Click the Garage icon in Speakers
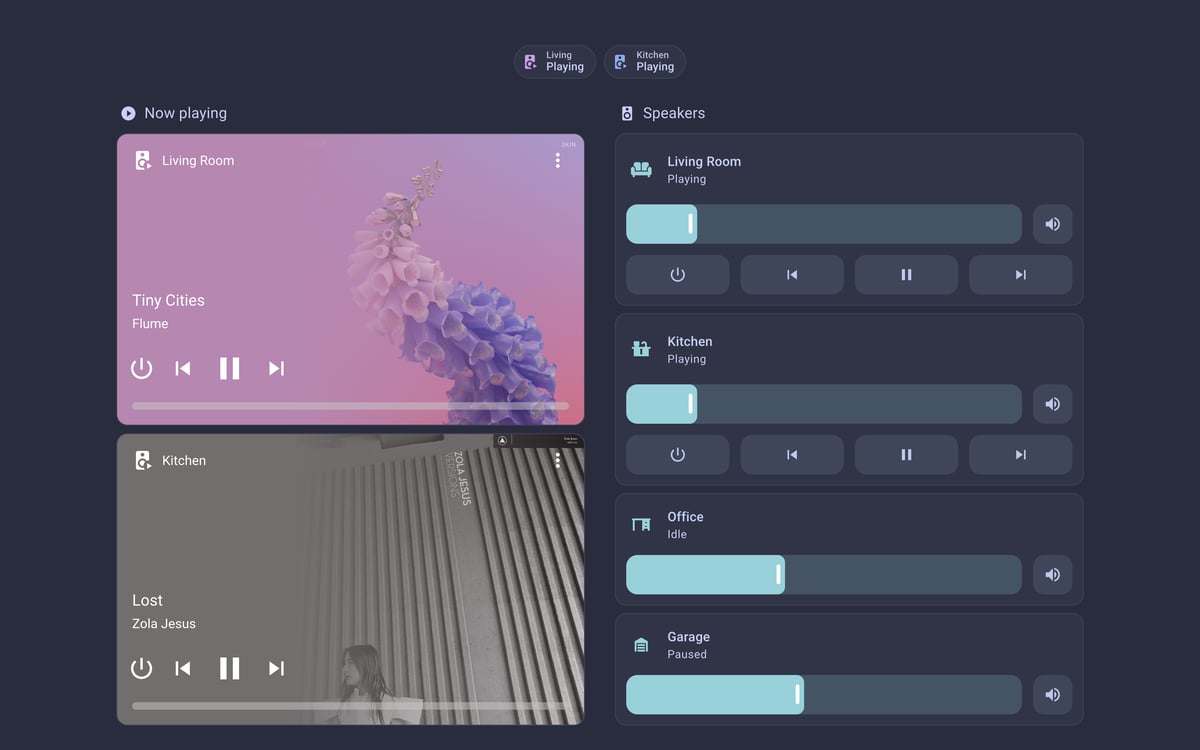 pos(641,645)
